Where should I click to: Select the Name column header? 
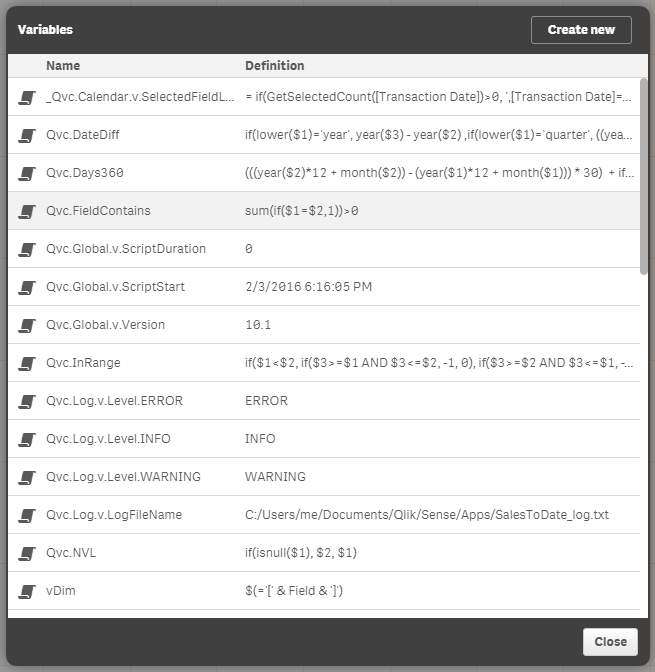tap(63, 66)
